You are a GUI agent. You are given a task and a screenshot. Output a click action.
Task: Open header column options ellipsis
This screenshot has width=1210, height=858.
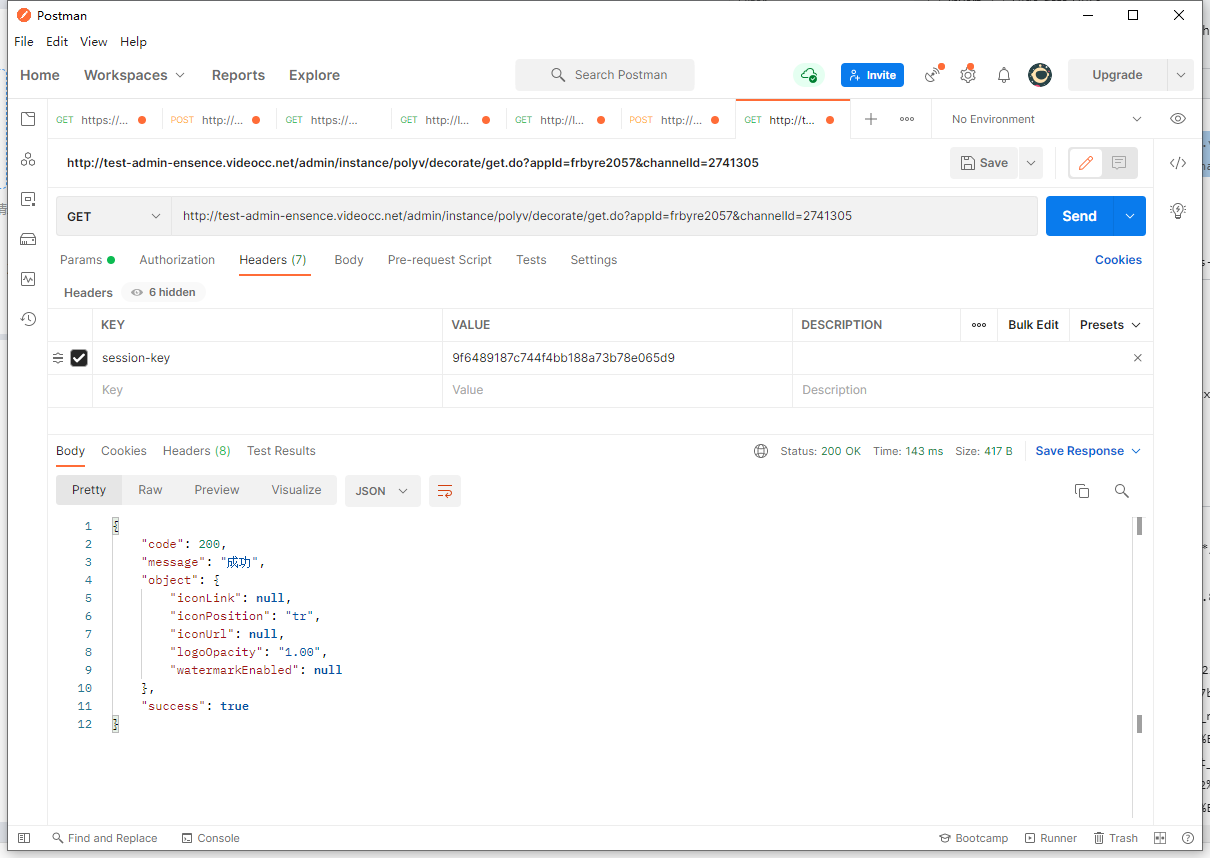[x=979, y=325]
